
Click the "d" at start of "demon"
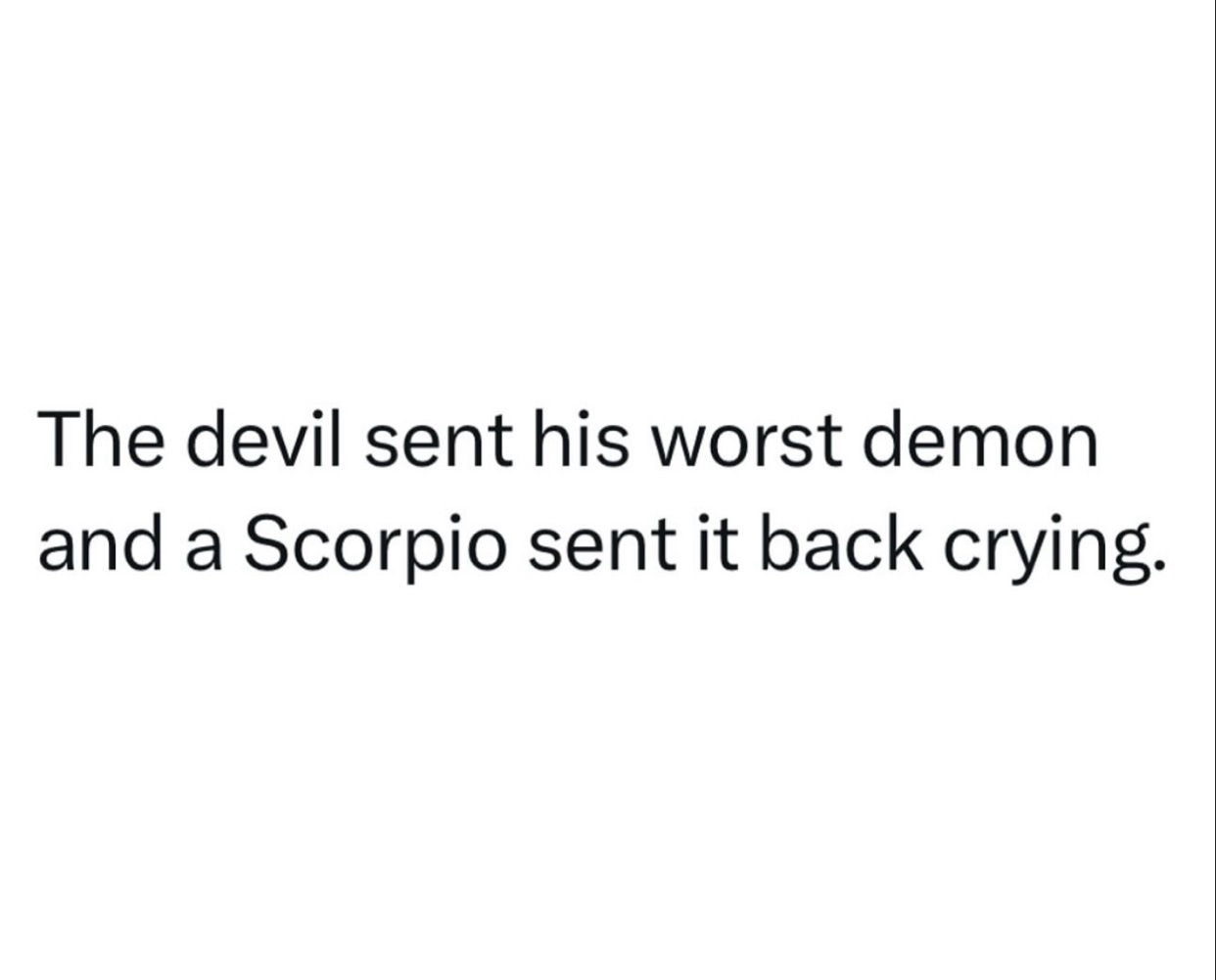[884, 440]
